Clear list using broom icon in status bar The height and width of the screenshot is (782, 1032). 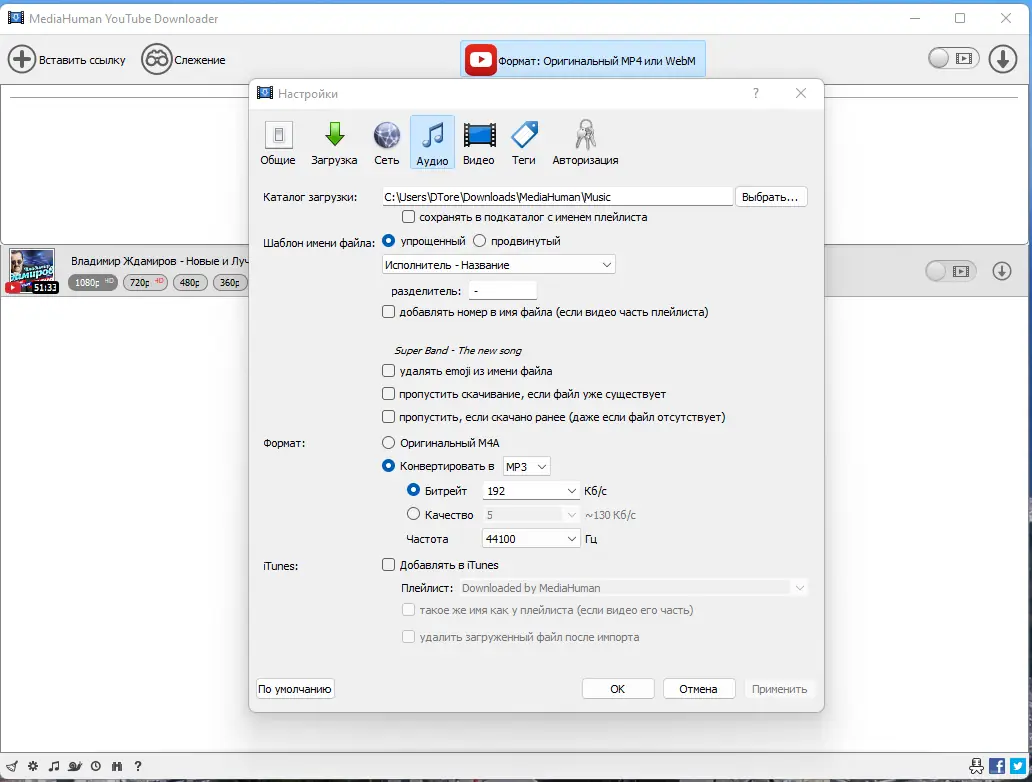[x=12, y=766]
